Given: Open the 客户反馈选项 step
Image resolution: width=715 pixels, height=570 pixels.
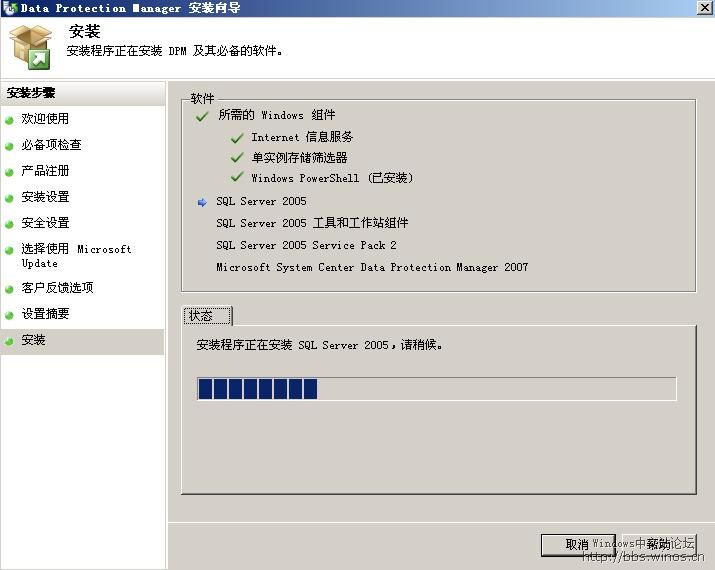Looking at the screenshot, I should pos(57,288).
